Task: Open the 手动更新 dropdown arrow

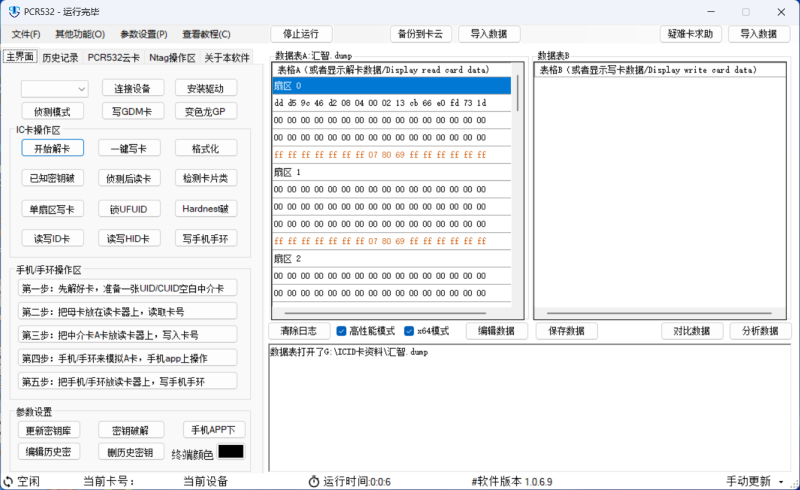Action: (781, 482)
